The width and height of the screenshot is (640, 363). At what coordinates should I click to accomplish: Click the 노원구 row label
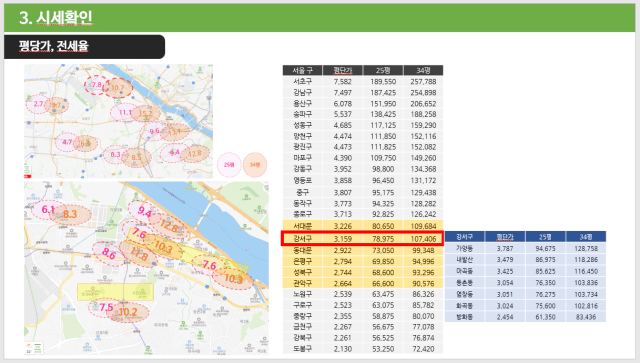click(x=302, y=294)
